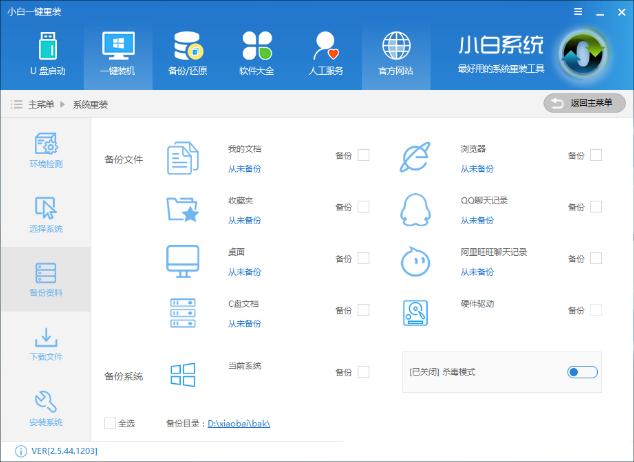Open the title bar dropdown menu button
The width and height of the screenshot is (634, 462).
[x=578, y=9]
